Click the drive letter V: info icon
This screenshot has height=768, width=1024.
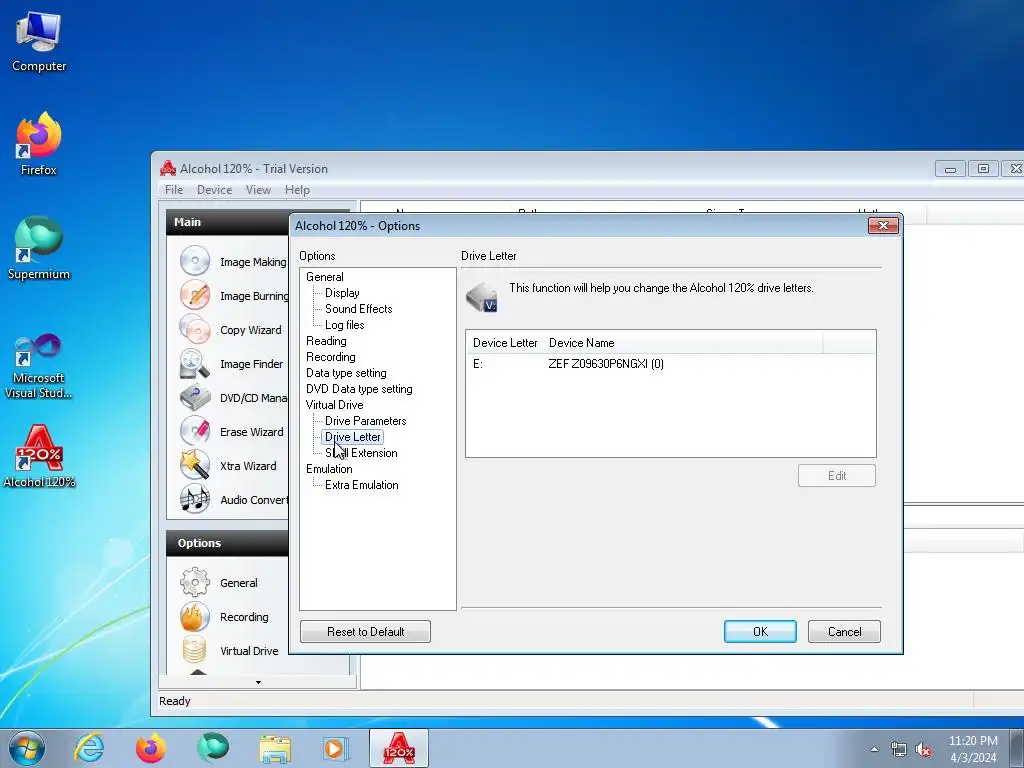point(482,297)
